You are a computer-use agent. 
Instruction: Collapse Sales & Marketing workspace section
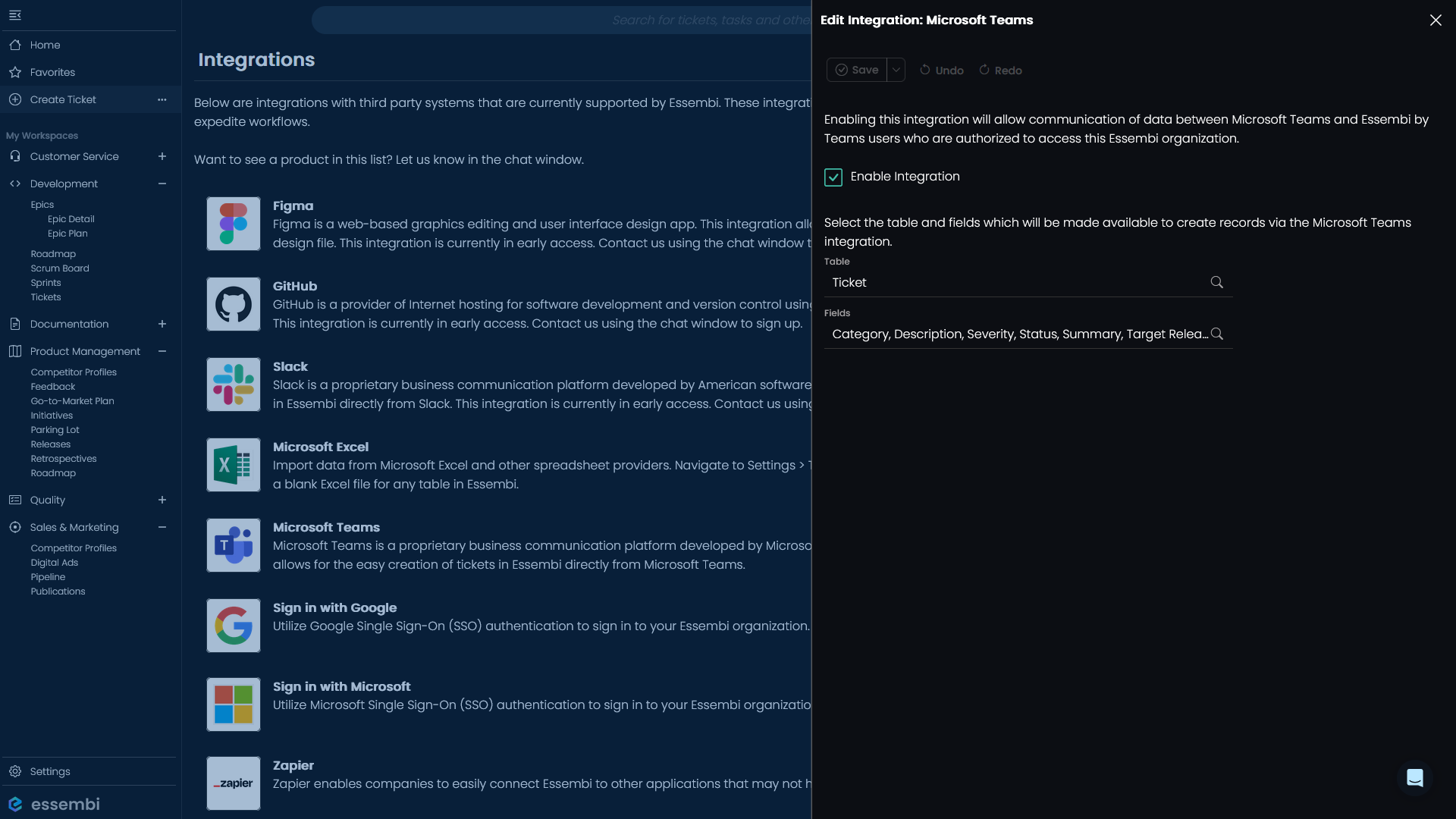[x=162, y=527]
